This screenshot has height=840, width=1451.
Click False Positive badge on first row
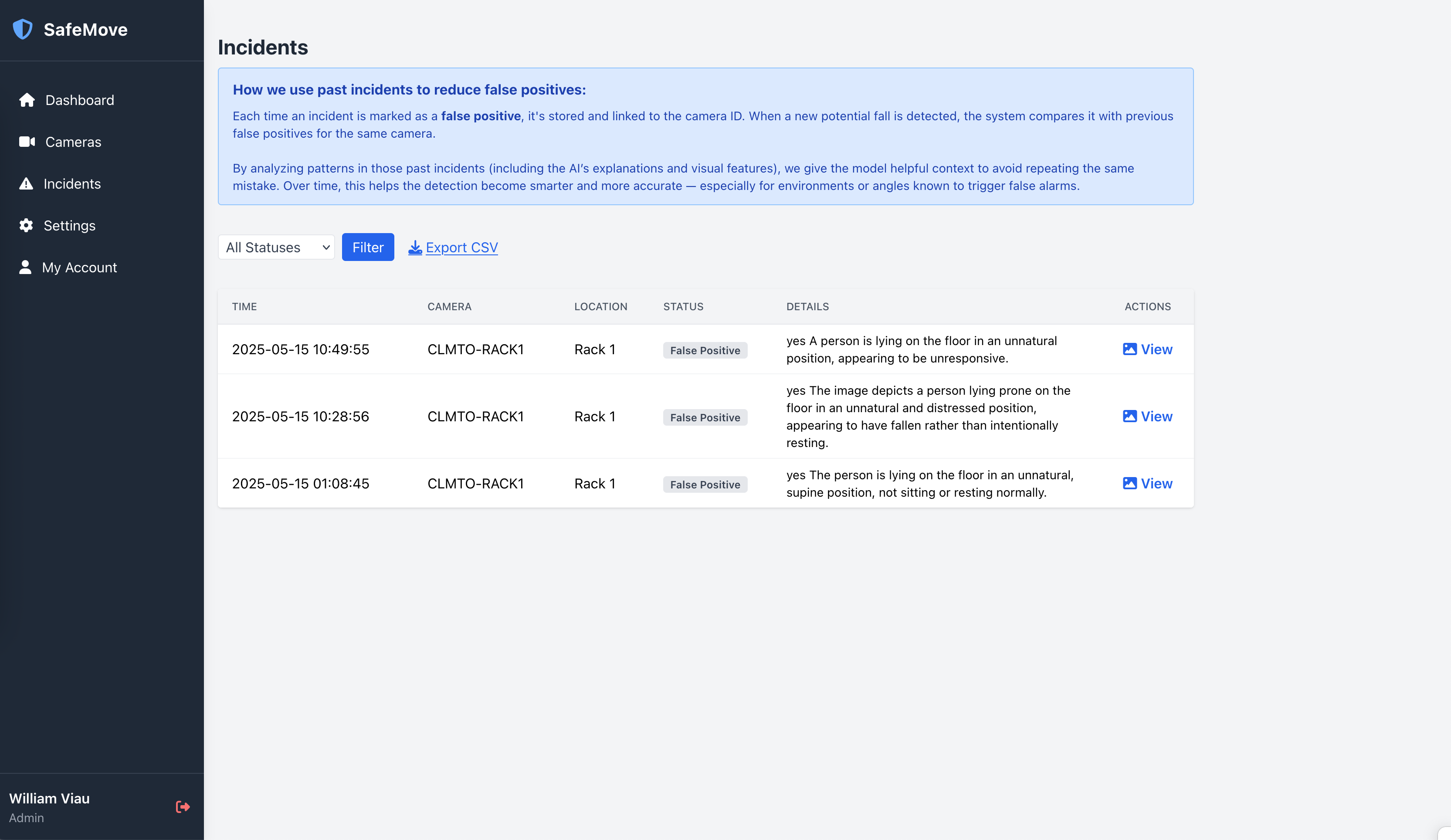click(x=705, y=350)
